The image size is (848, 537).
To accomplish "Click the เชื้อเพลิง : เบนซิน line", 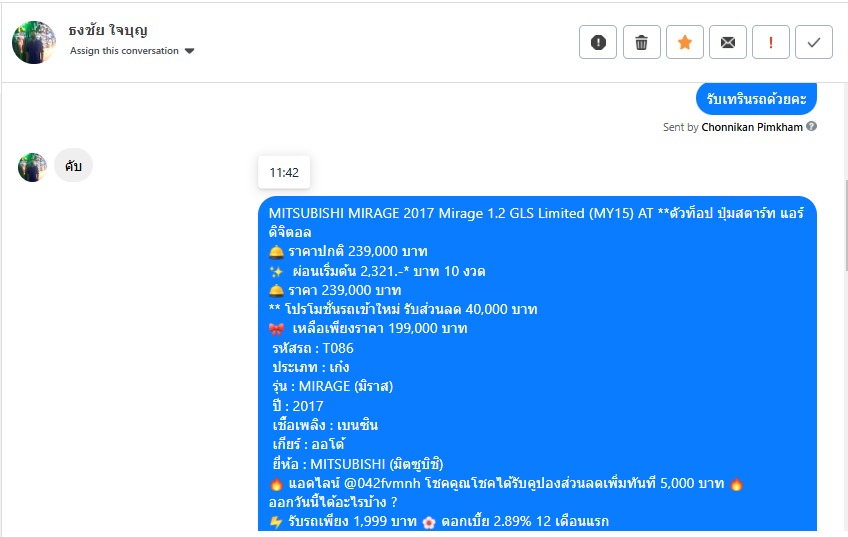I will pos(325,425).
